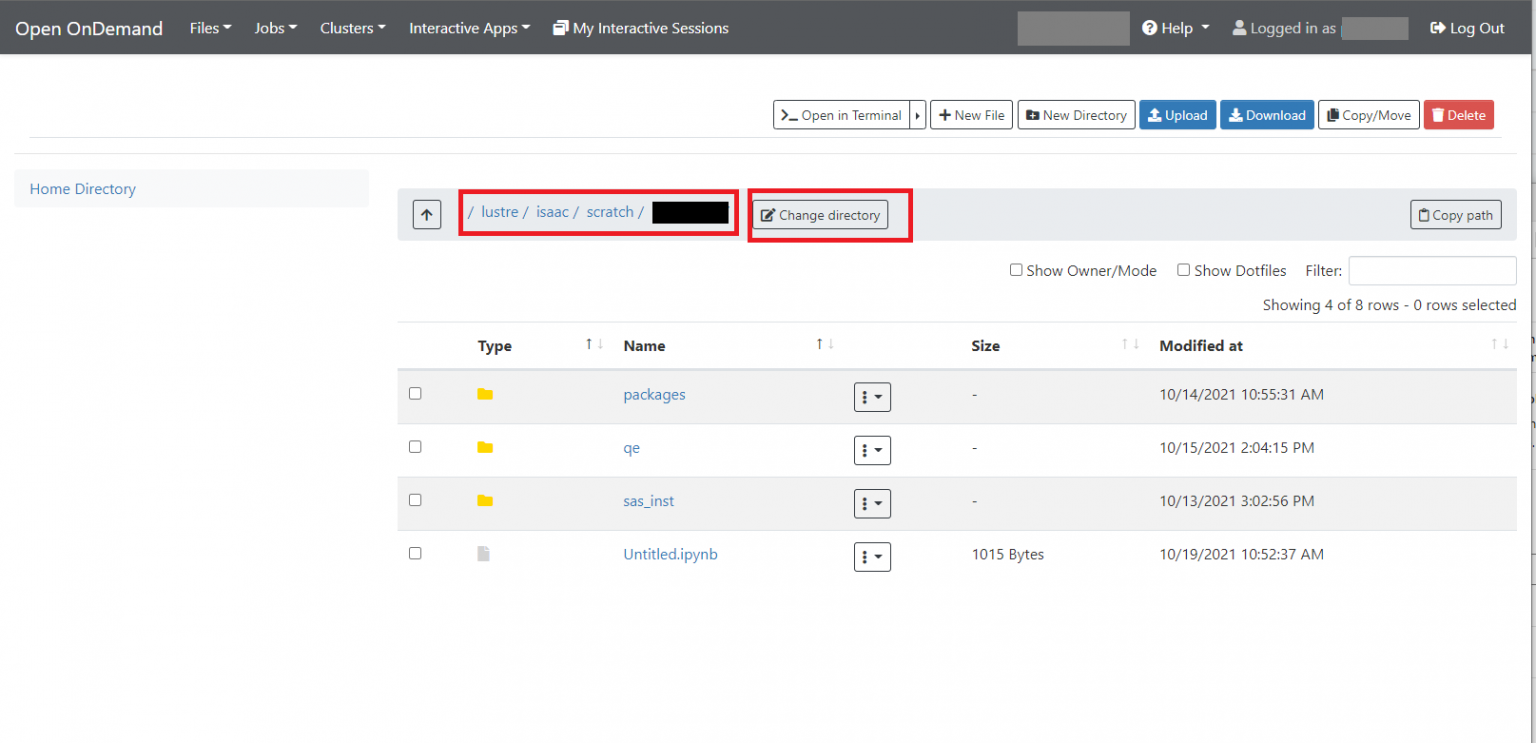The height and width of the screenshot is (743, 1536).
Task: Click the Open in Terminal button
Action: (x=842, y=114)
